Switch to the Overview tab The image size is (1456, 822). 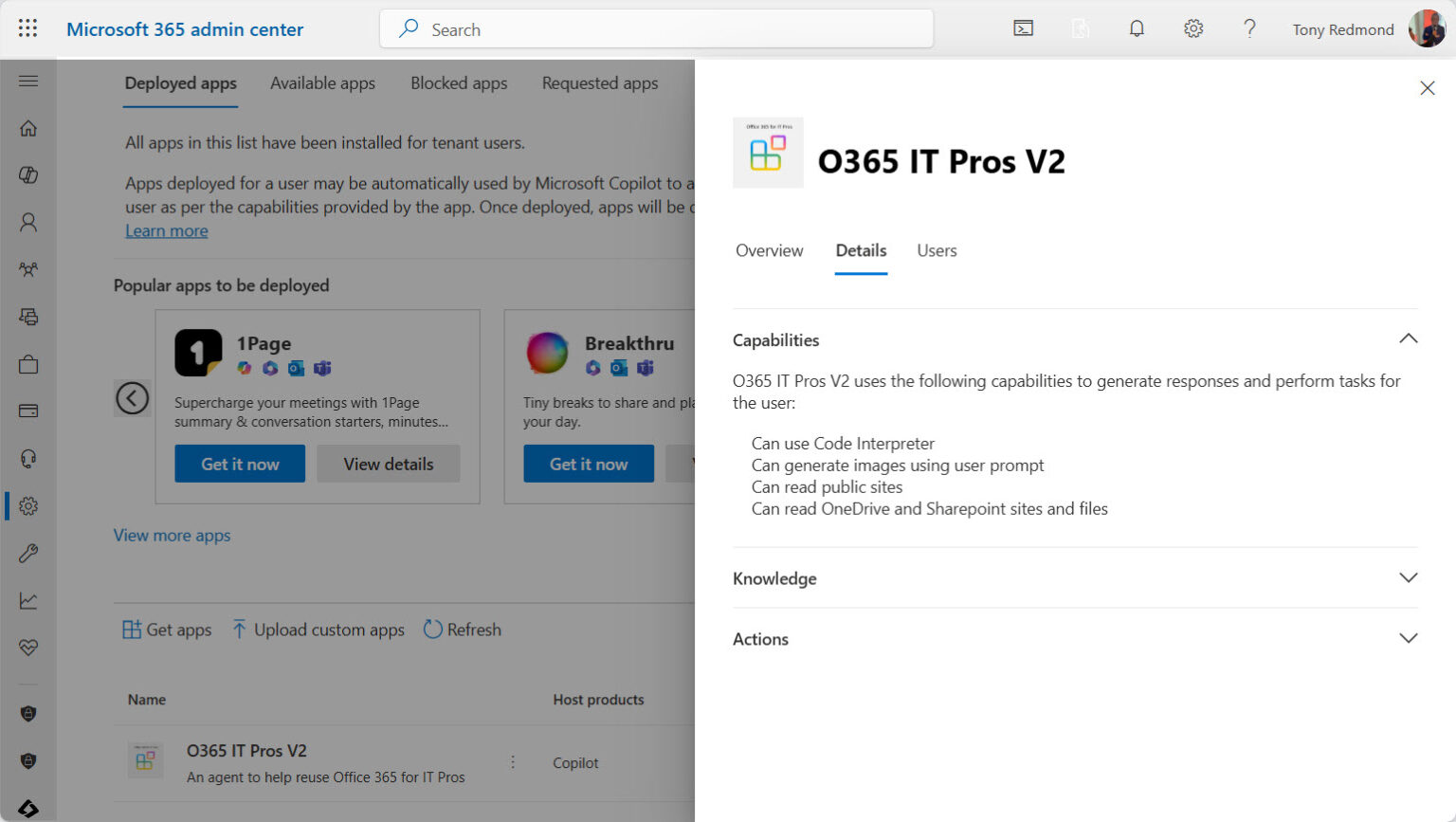click(769, 250)
